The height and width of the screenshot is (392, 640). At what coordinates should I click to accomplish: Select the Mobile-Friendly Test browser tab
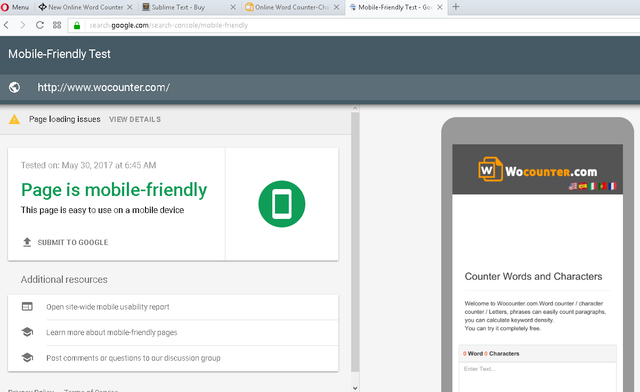(x=395, y=7)
